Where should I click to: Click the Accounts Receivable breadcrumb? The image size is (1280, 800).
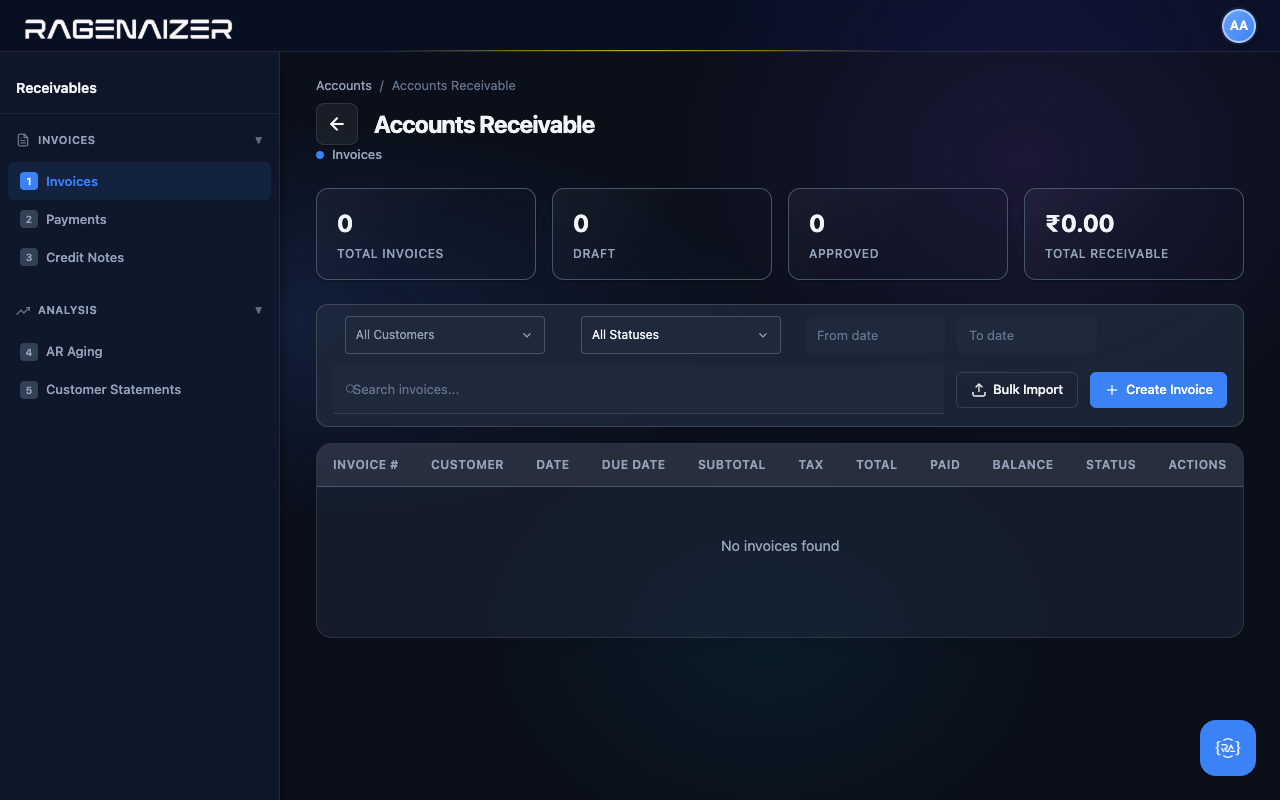[454, 85]
